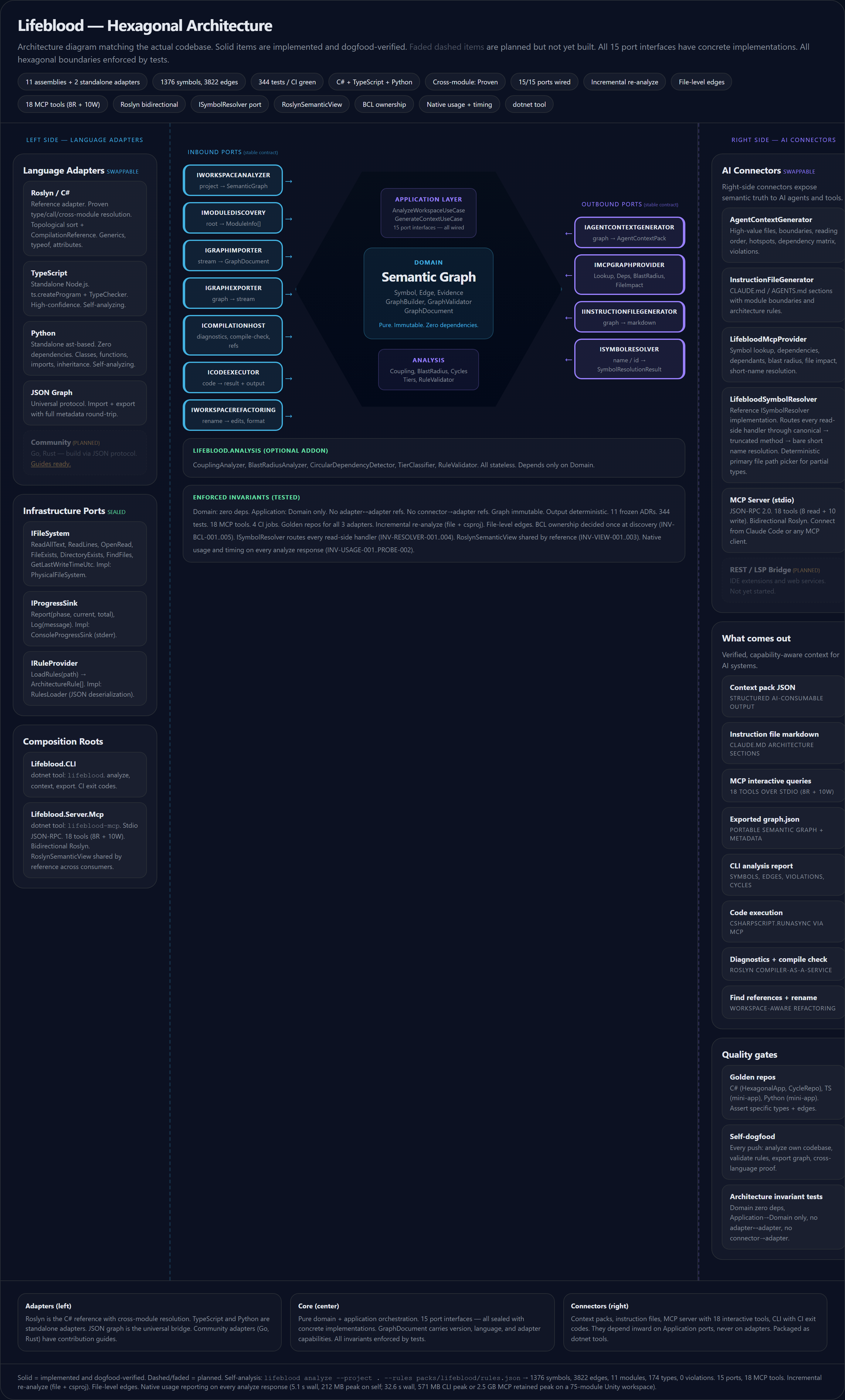845x1400 pixels.
Task: Click the left arrow beside IAGENTCONTEXTGENERATOR
Action: tap(568, 233)
